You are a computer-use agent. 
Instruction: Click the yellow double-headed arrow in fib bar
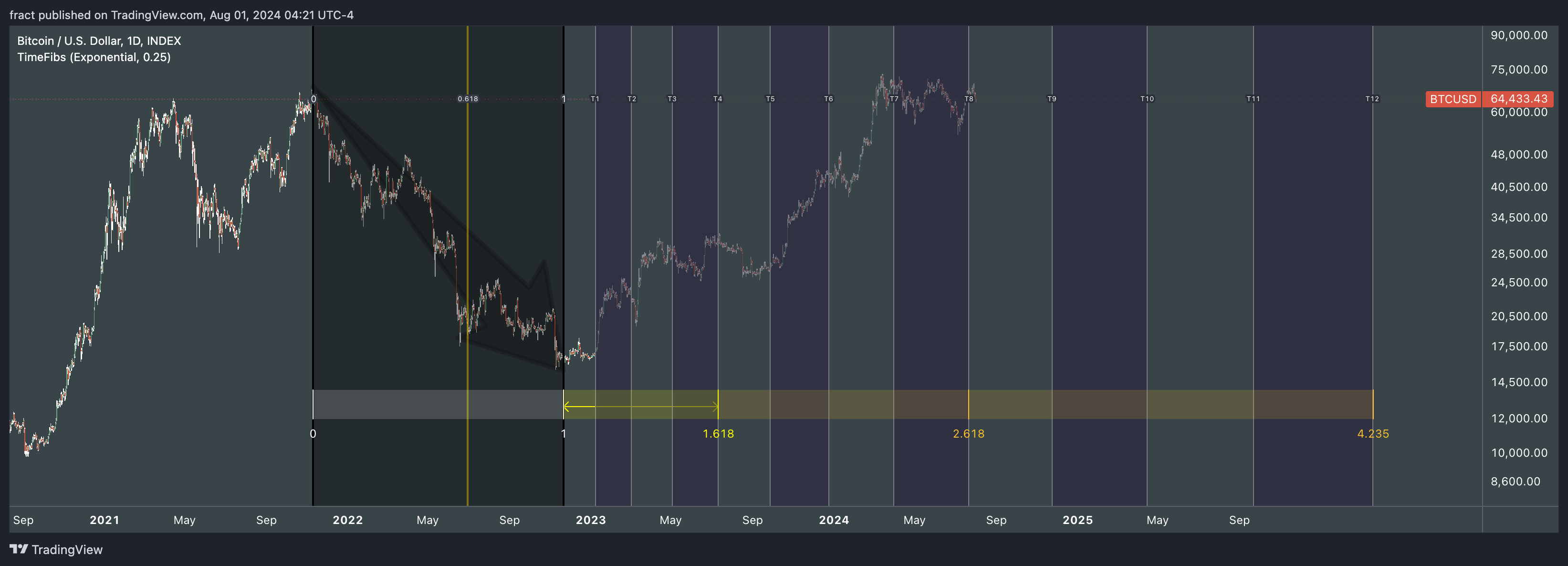(x=641, y=407)
